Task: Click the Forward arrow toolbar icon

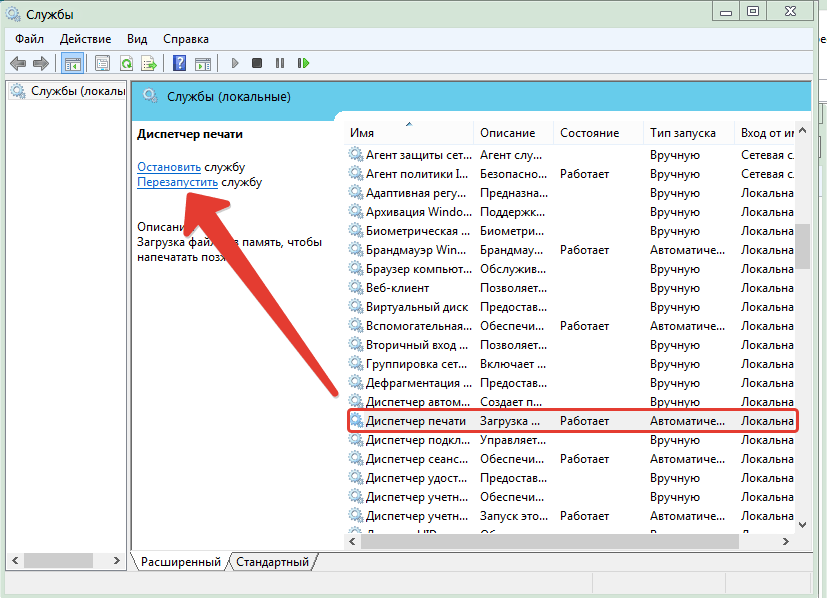Action: click(x=41, y=64)
